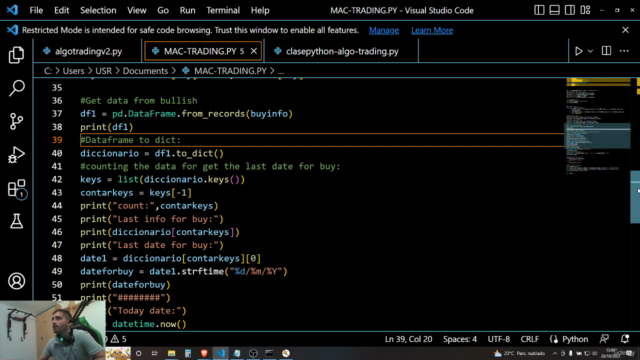
Task: Open the Explorer view in the activity bar
Action: (16, 55)
